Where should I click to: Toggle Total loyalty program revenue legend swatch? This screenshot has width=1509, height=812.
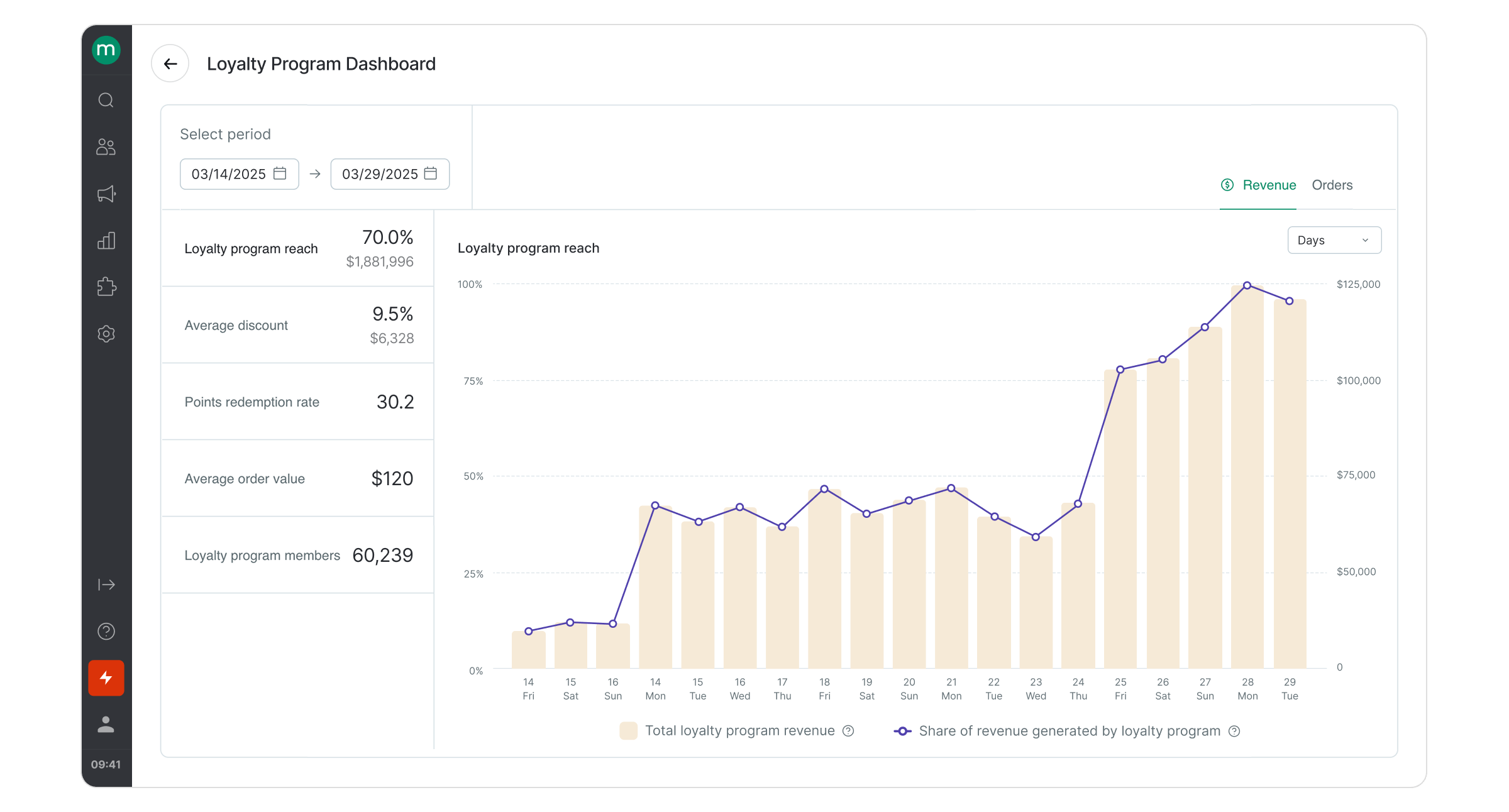tap(628, 730)
